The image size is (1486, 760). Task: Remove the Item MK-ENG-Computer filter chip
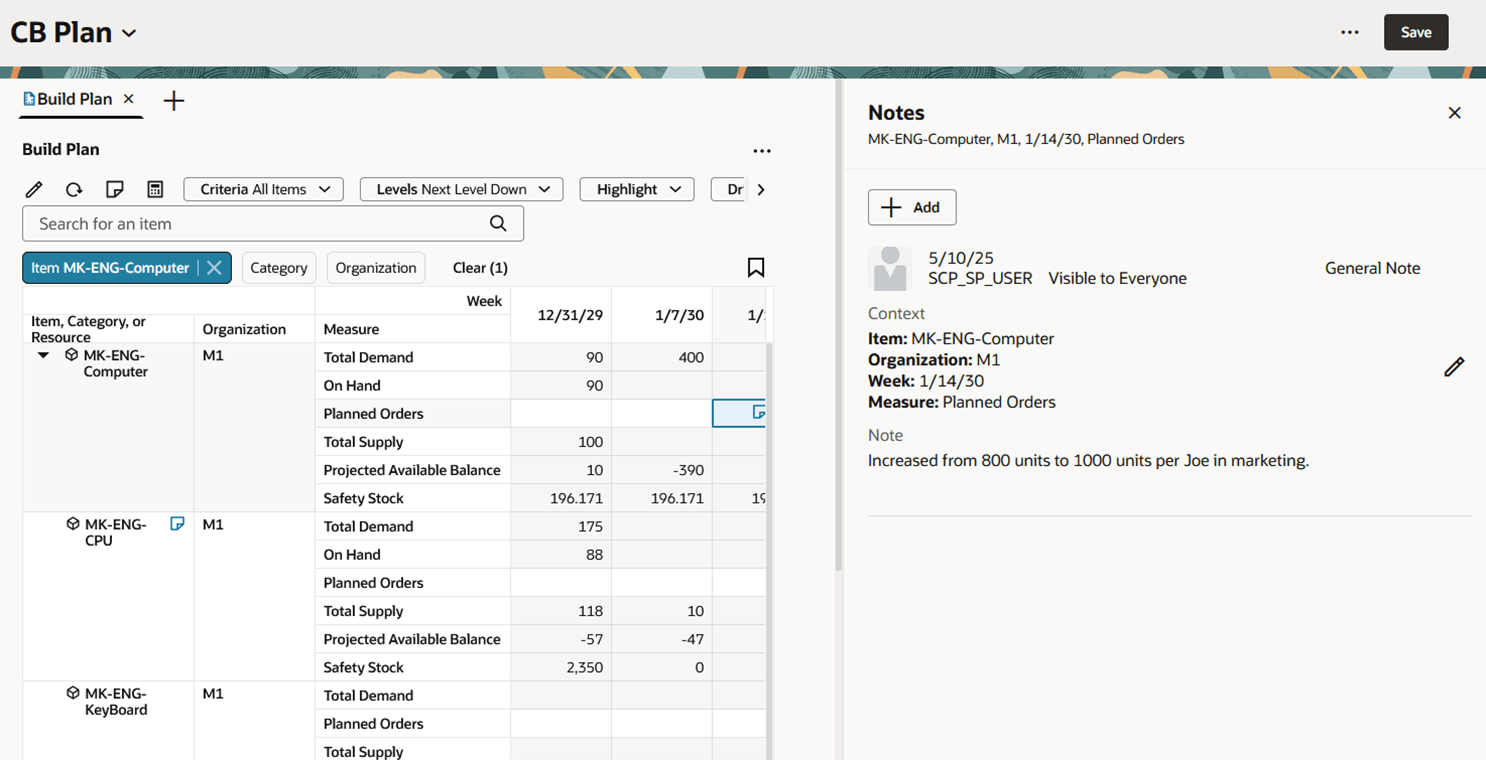[x=214, y=268]
